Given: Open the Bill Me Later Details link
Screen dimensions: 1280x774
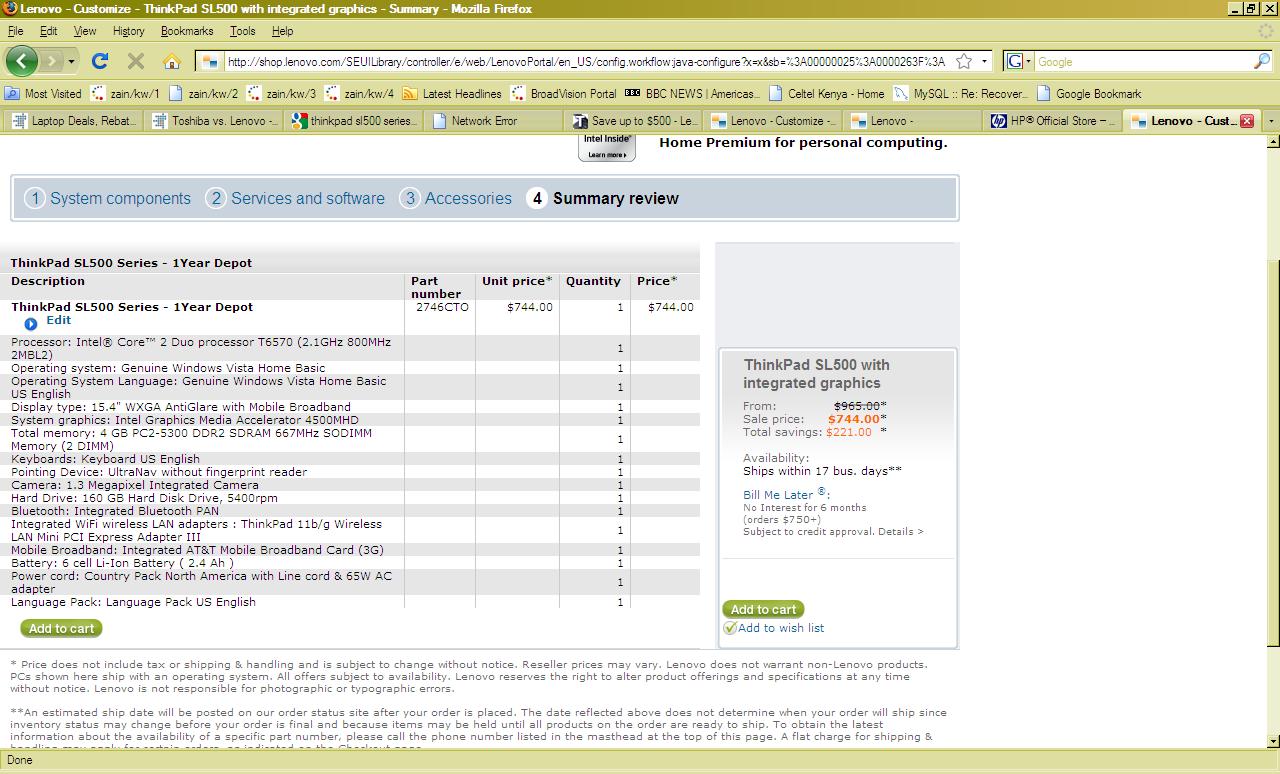Looking at the screenshot, I should tap(900, 531).
